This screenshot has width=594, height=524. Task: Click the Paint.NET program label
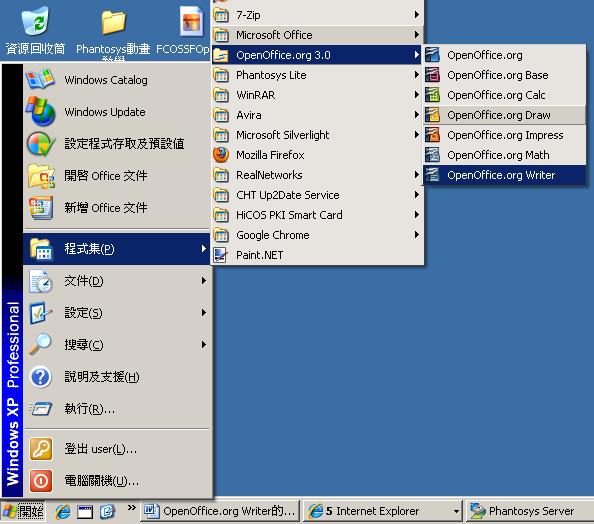(259, 255)
